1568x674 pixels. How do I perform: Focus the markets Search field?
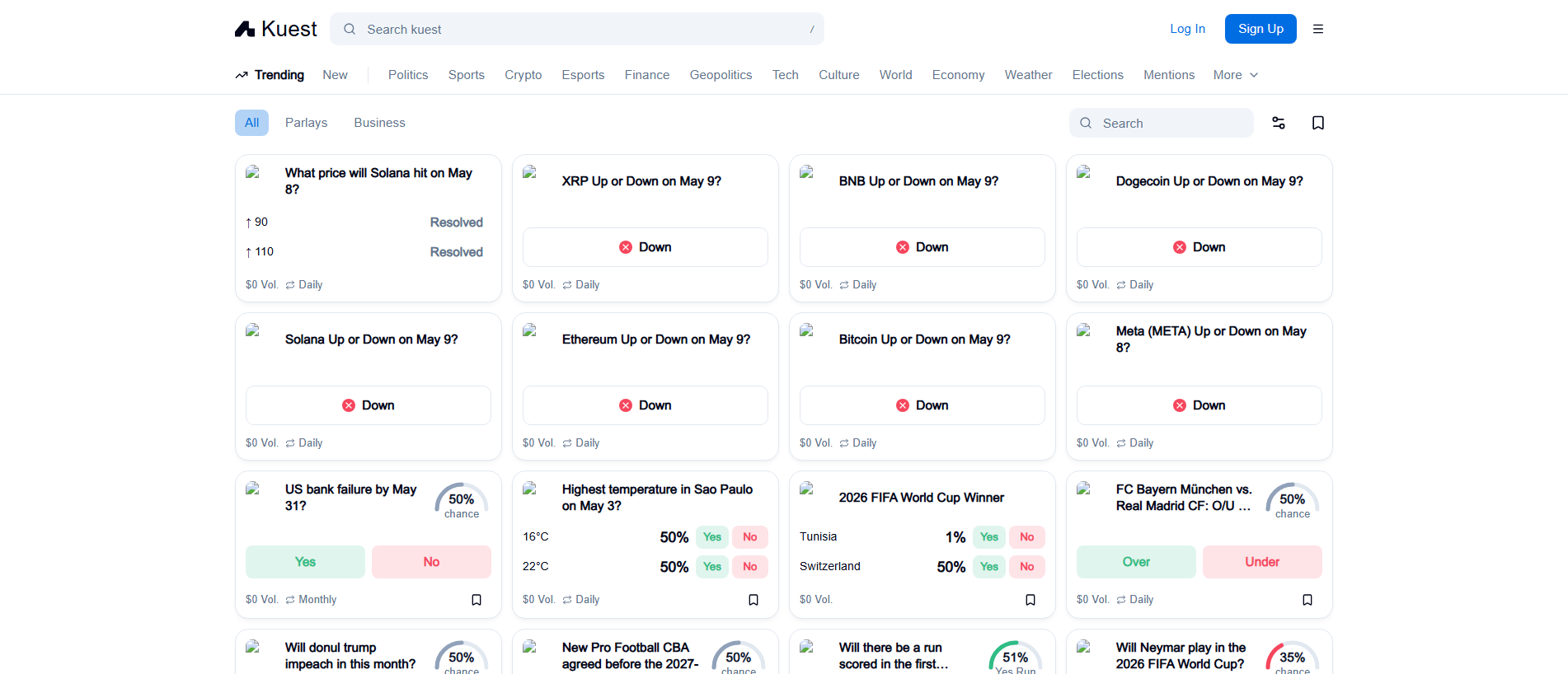click(1162, 123)
